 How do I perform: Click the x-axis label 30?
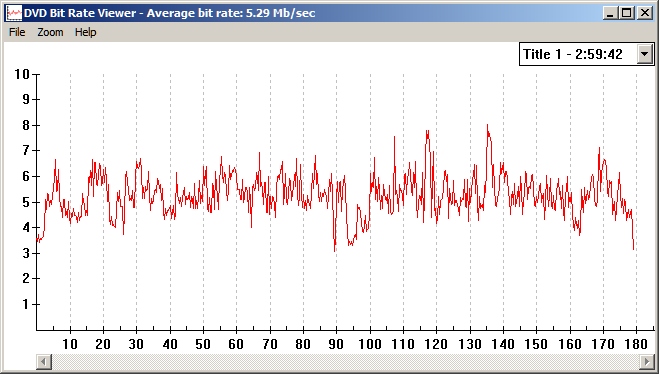tap(136, 345)
